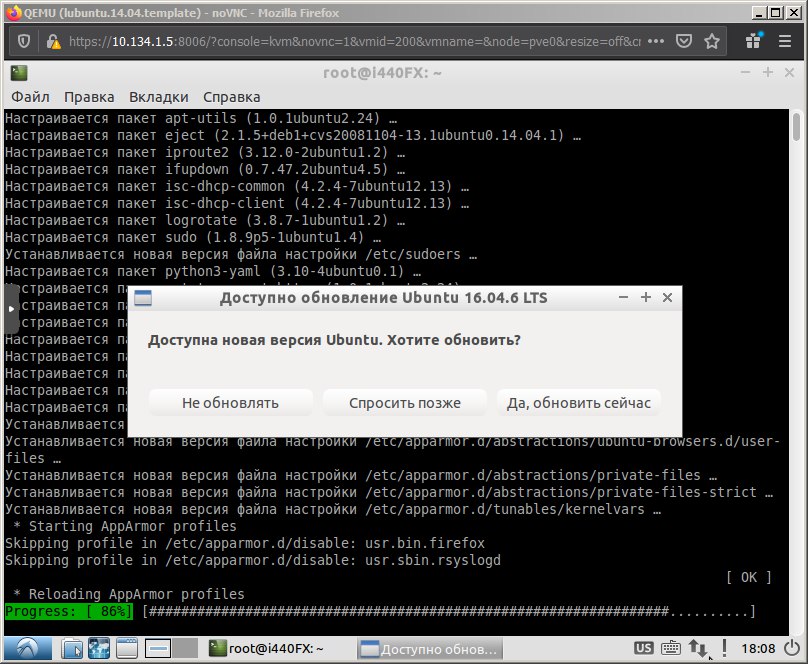
Task: Click the update dialog window icon
Action: 143,298
